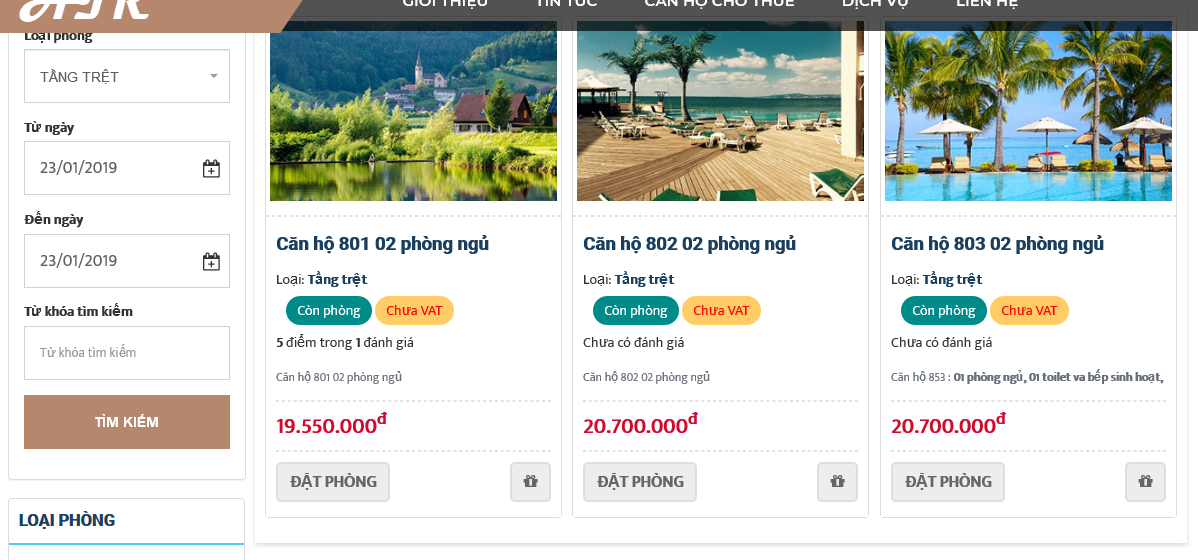1198x560 pixels.
Task: Click the AJR logo
Action: point(85,8)
